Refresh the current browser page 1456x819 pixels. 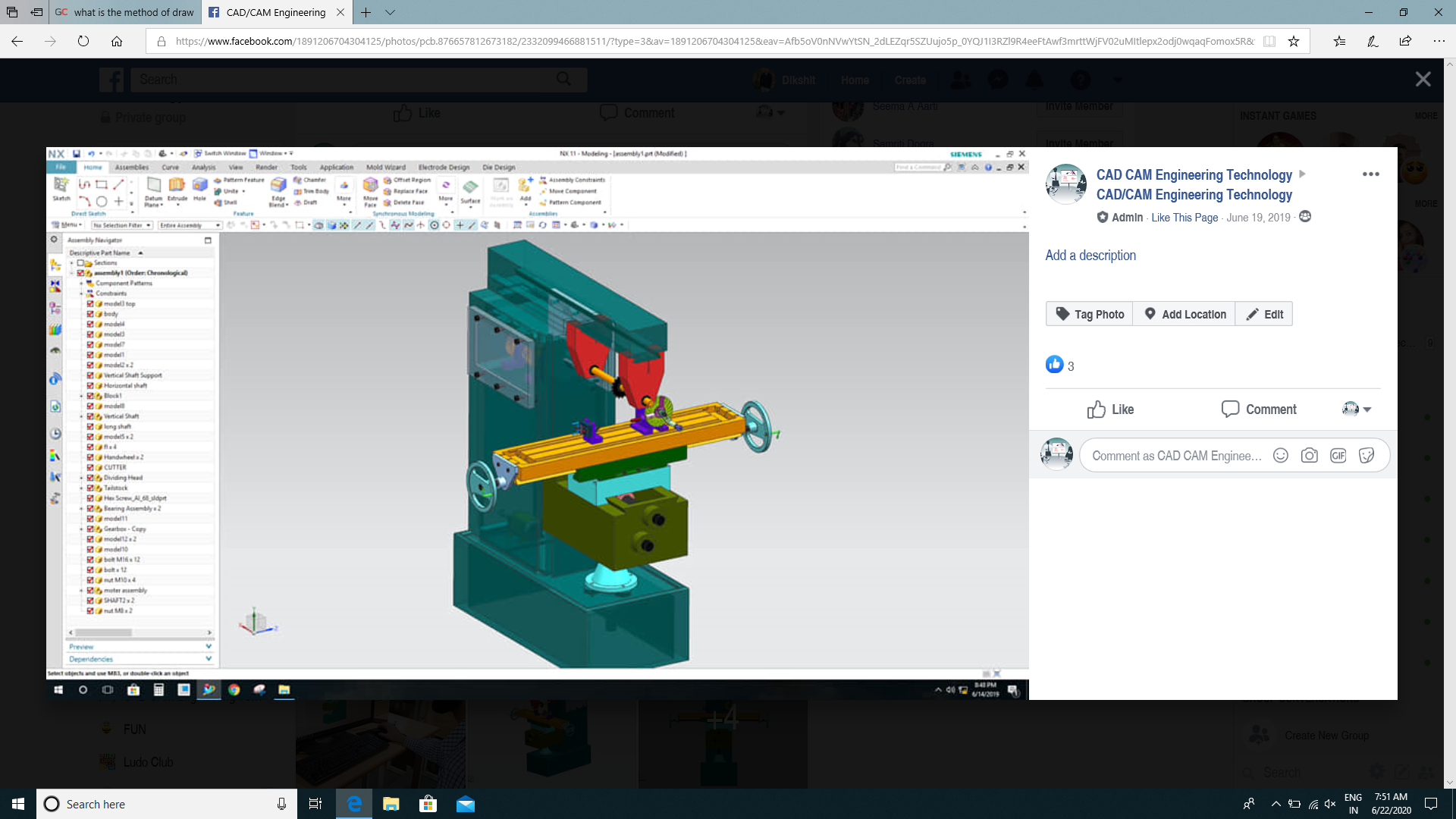[83, 42]
